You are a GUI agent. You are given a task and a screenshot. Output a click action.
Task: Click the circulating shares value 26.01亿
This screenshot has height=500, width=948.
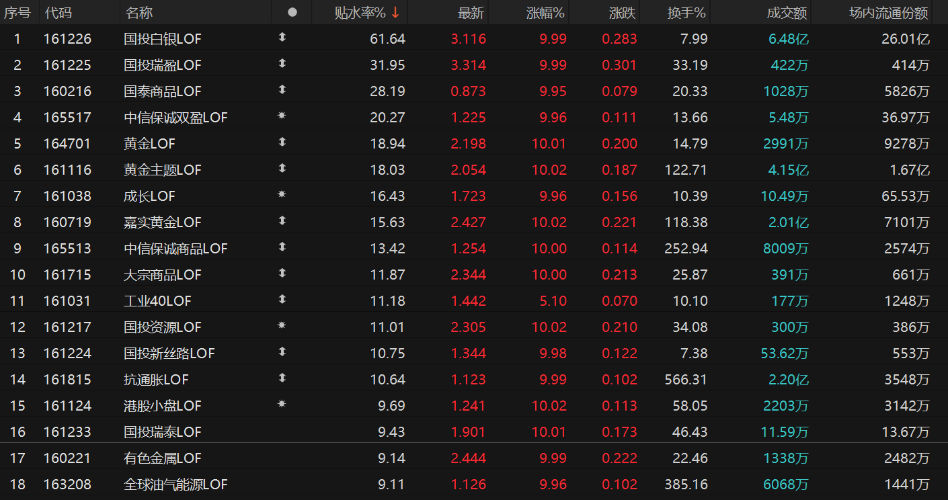(x=905, y=39)
